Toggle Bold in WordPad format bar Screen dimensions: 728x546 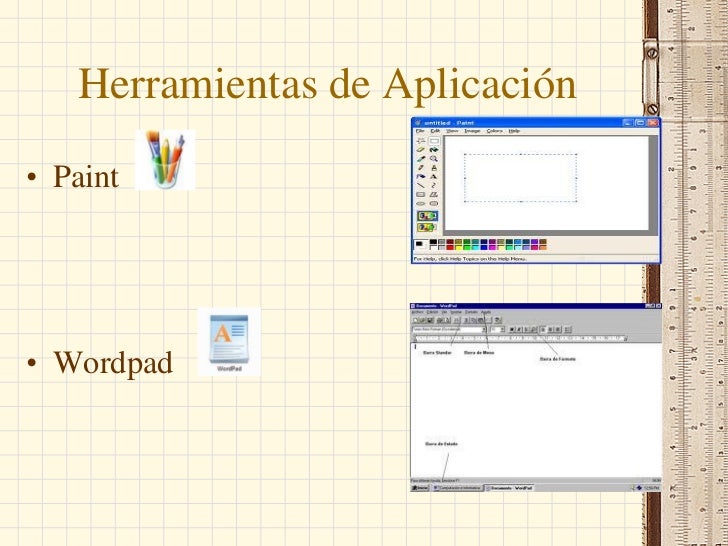(512, 330)
